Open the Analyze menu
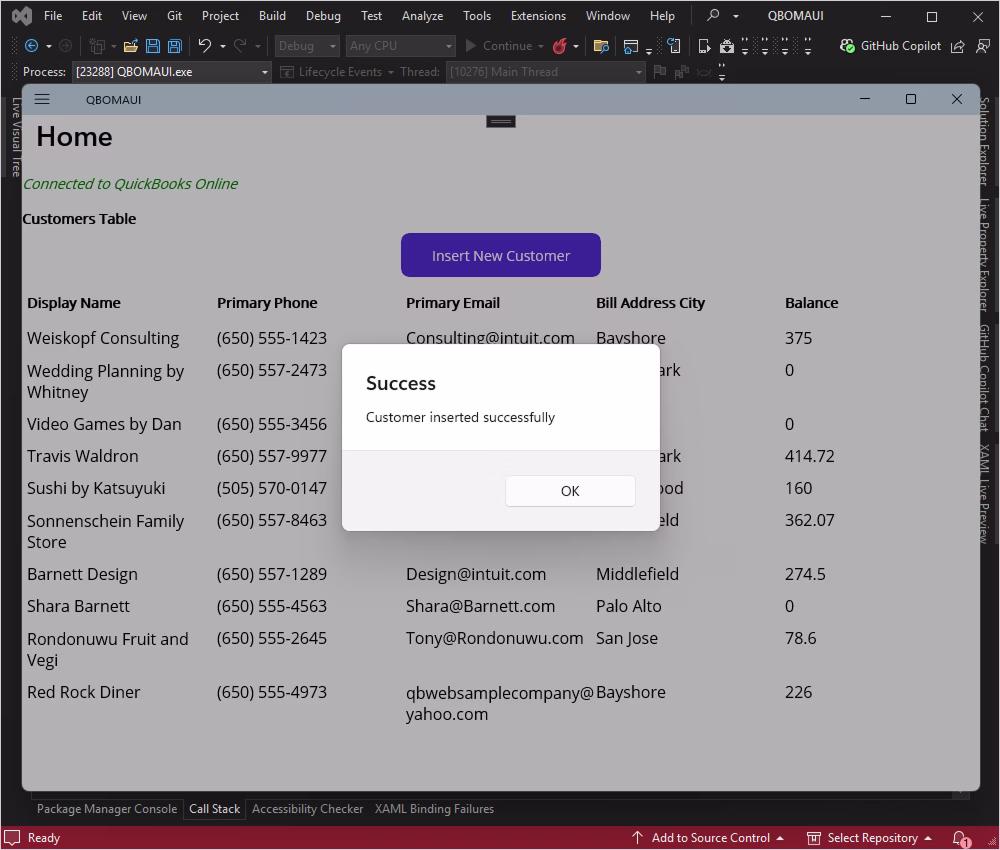Image resolution: width=1000 pixels, height=850 pixels. coord(422,16)
